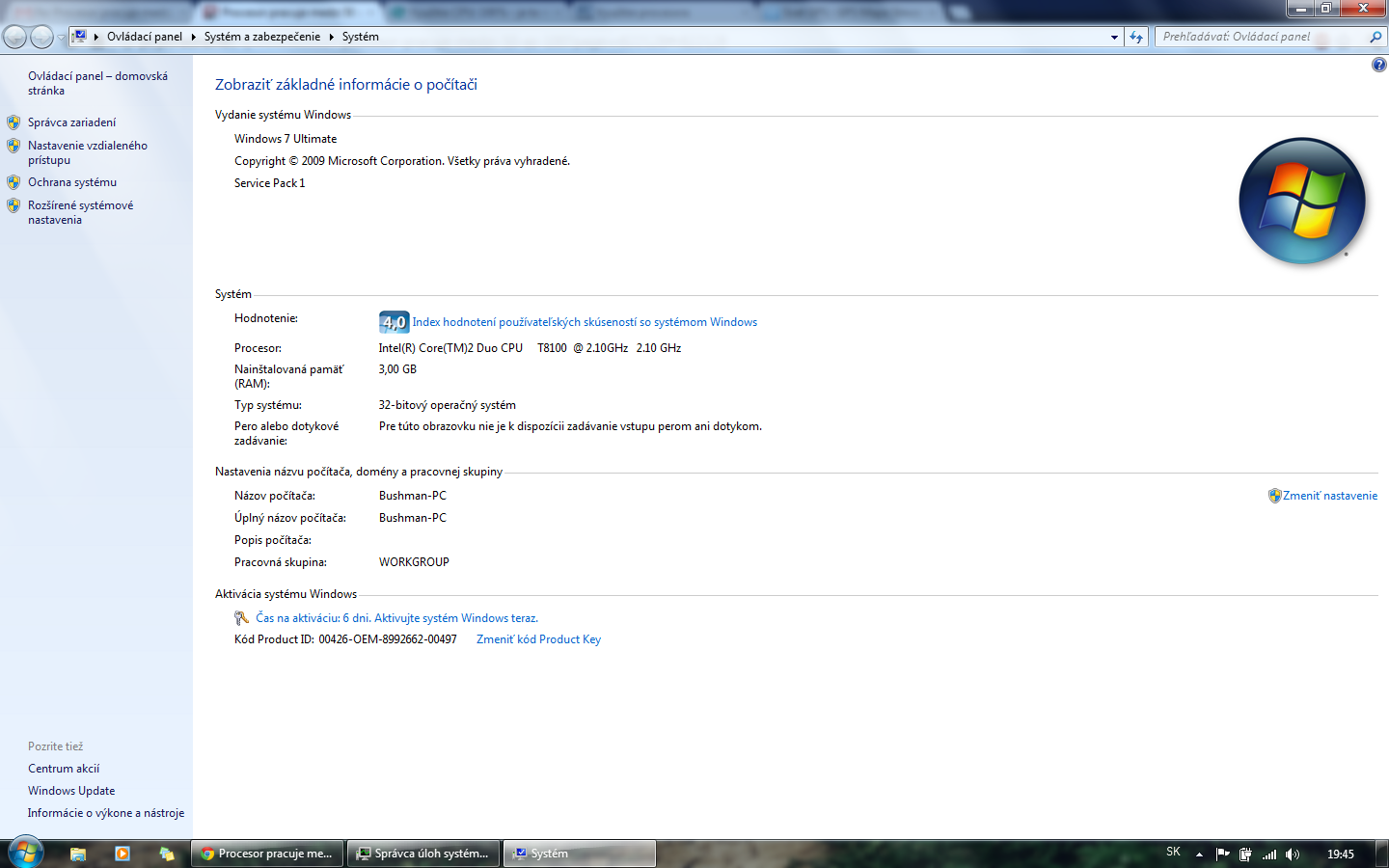
Task: Expand the recent pages dropdown near Forward
Action: [61, 38]
